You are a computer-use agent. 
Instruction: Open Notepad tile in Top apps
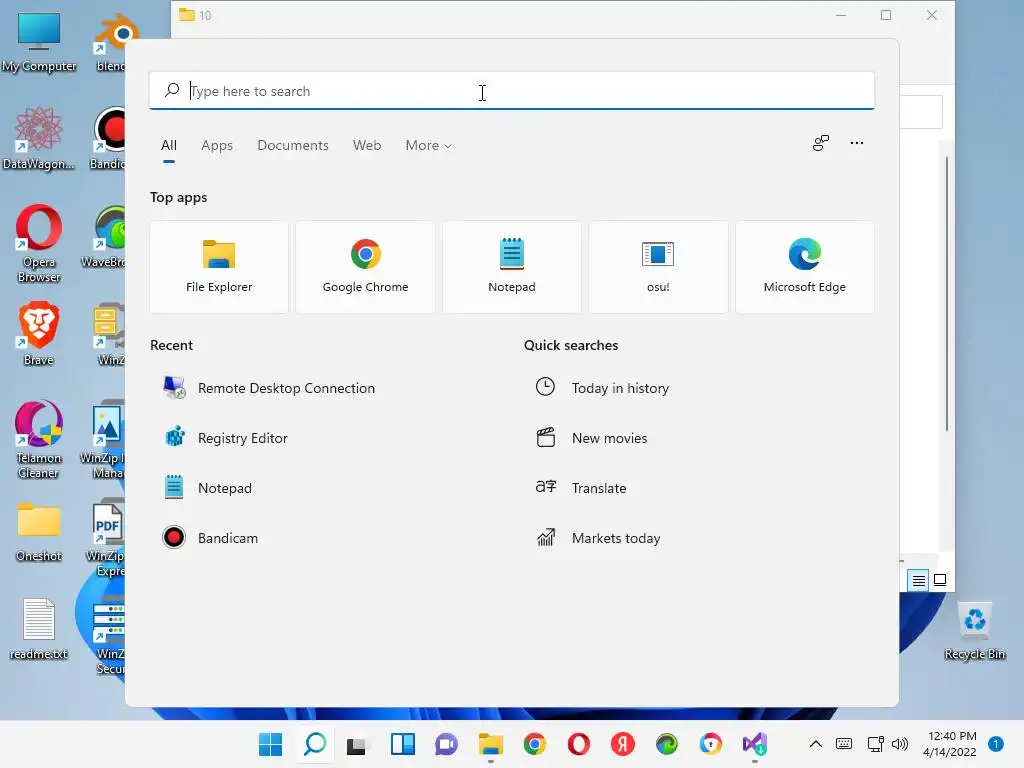pyautogui.click(x=511, y=267)
